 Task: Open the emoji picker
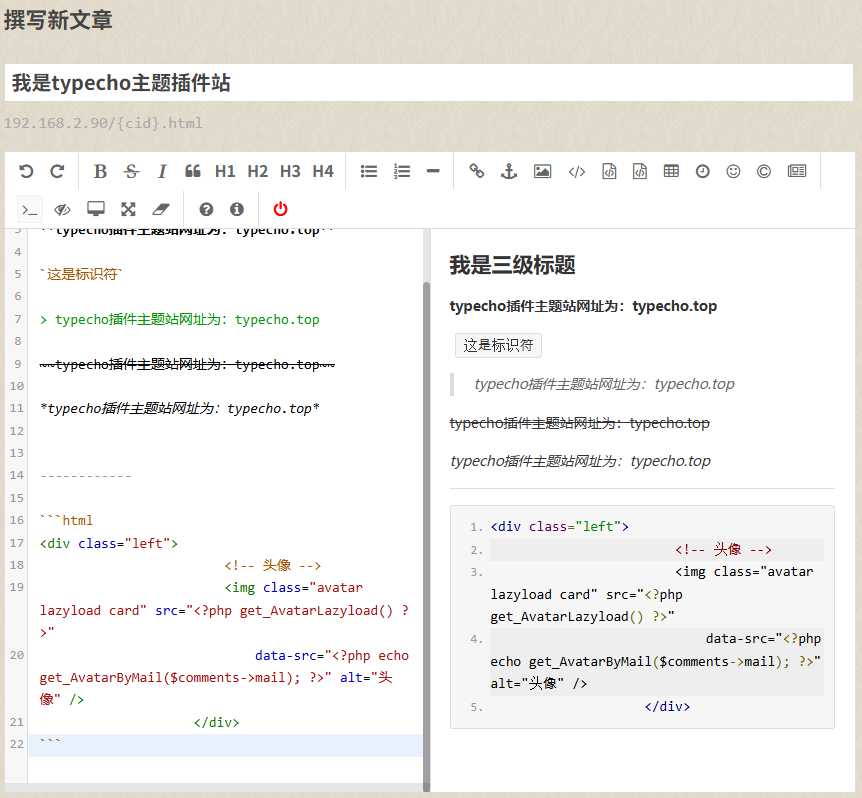tap(733, 171)
